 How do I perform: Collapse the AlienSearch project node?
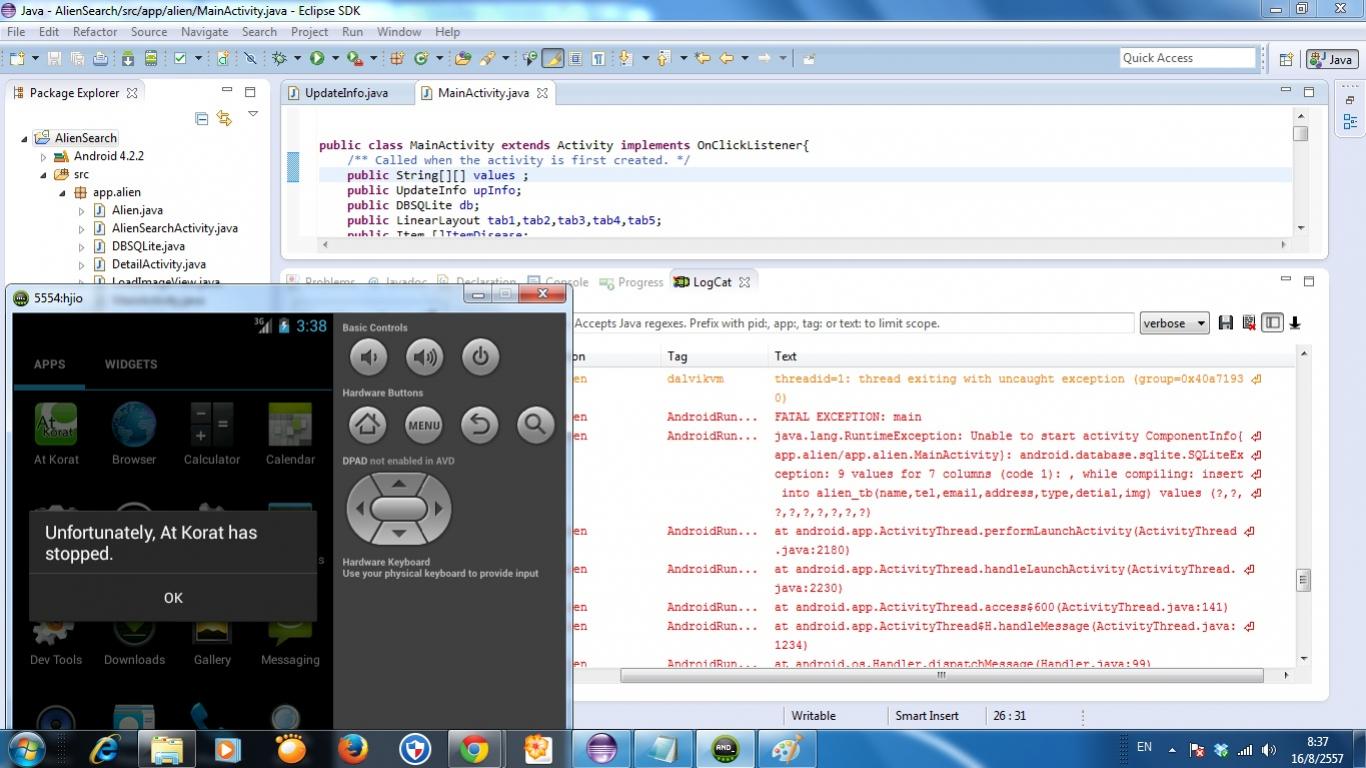[x=25, y=138]
